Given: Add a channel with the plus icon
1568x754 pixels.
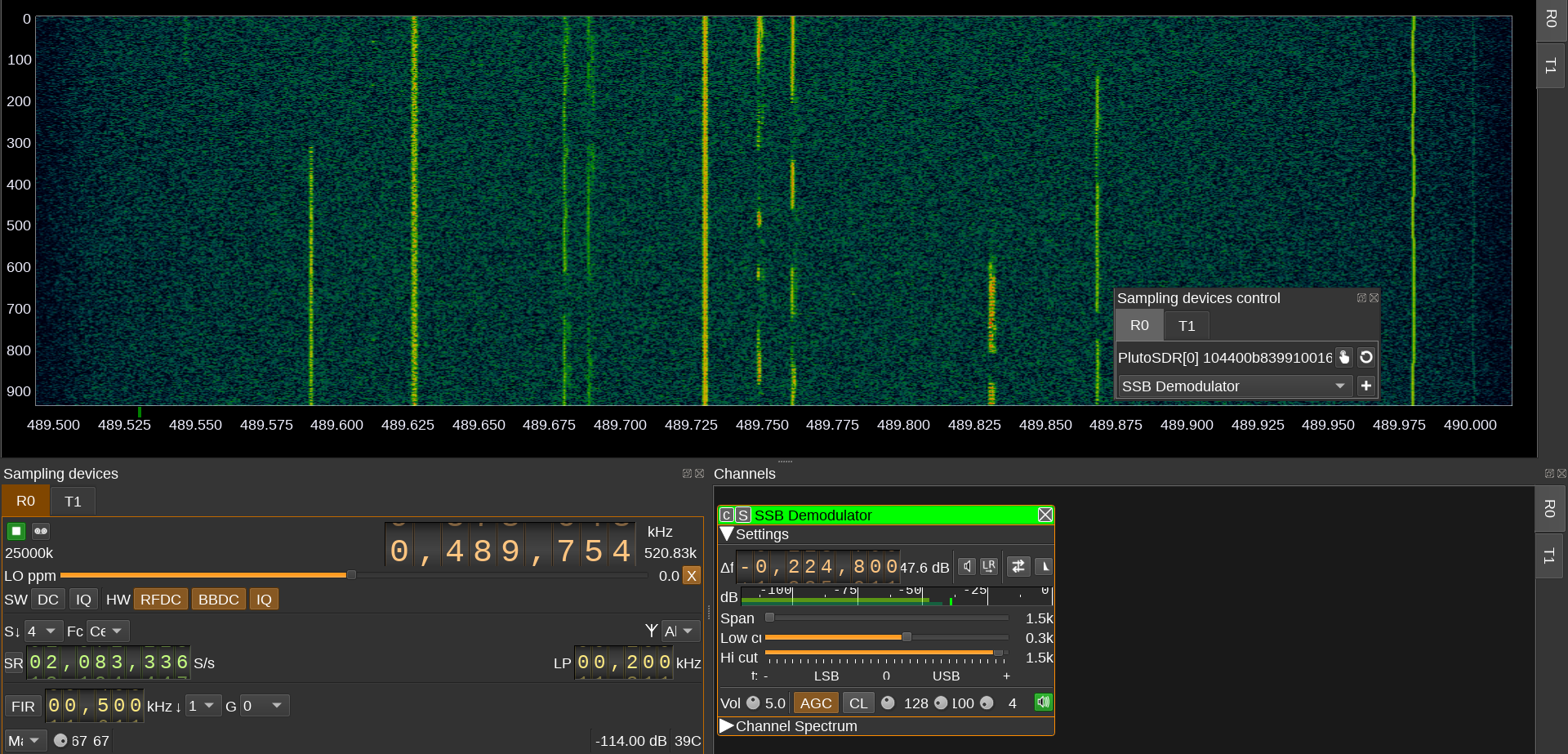Looking at the screenshot, I should pos(1366,386).
